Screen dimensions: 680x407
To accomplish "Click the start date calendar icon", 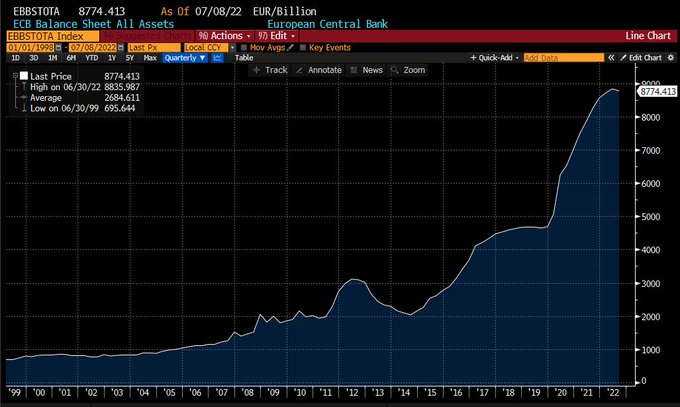I will click(x=59, y=48).
